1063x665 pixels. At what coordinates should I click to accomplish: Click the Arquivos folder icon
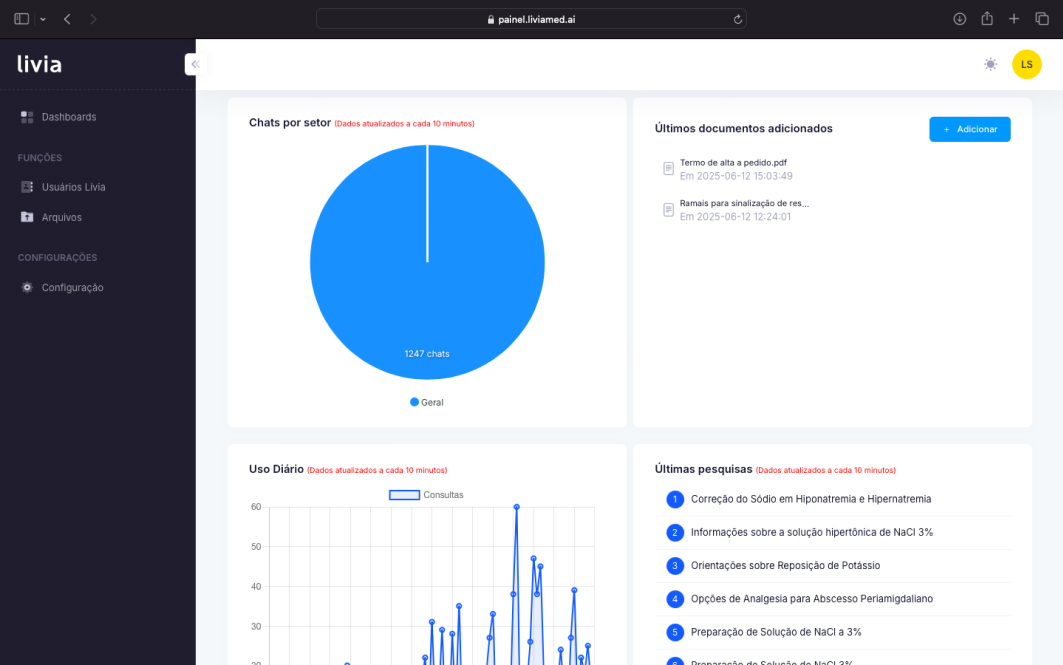pyautogui.click(x=27, y=217)
